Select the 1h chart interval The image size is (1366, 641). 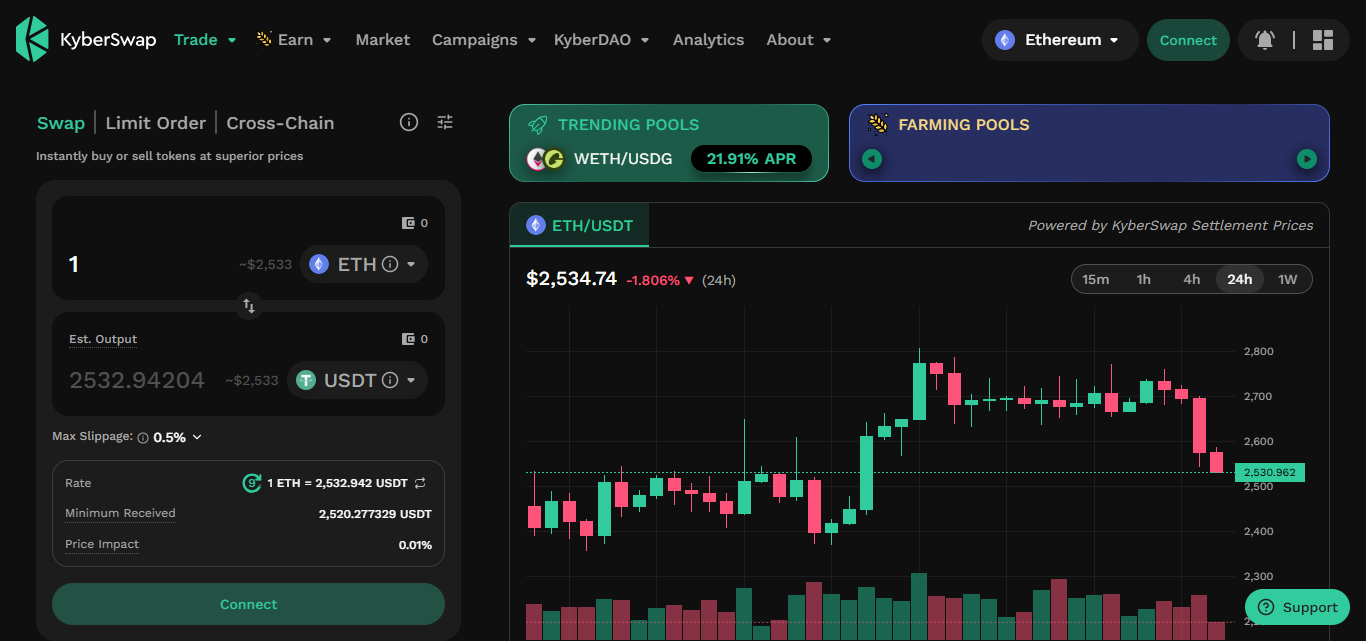click(x=1143, y=279)
